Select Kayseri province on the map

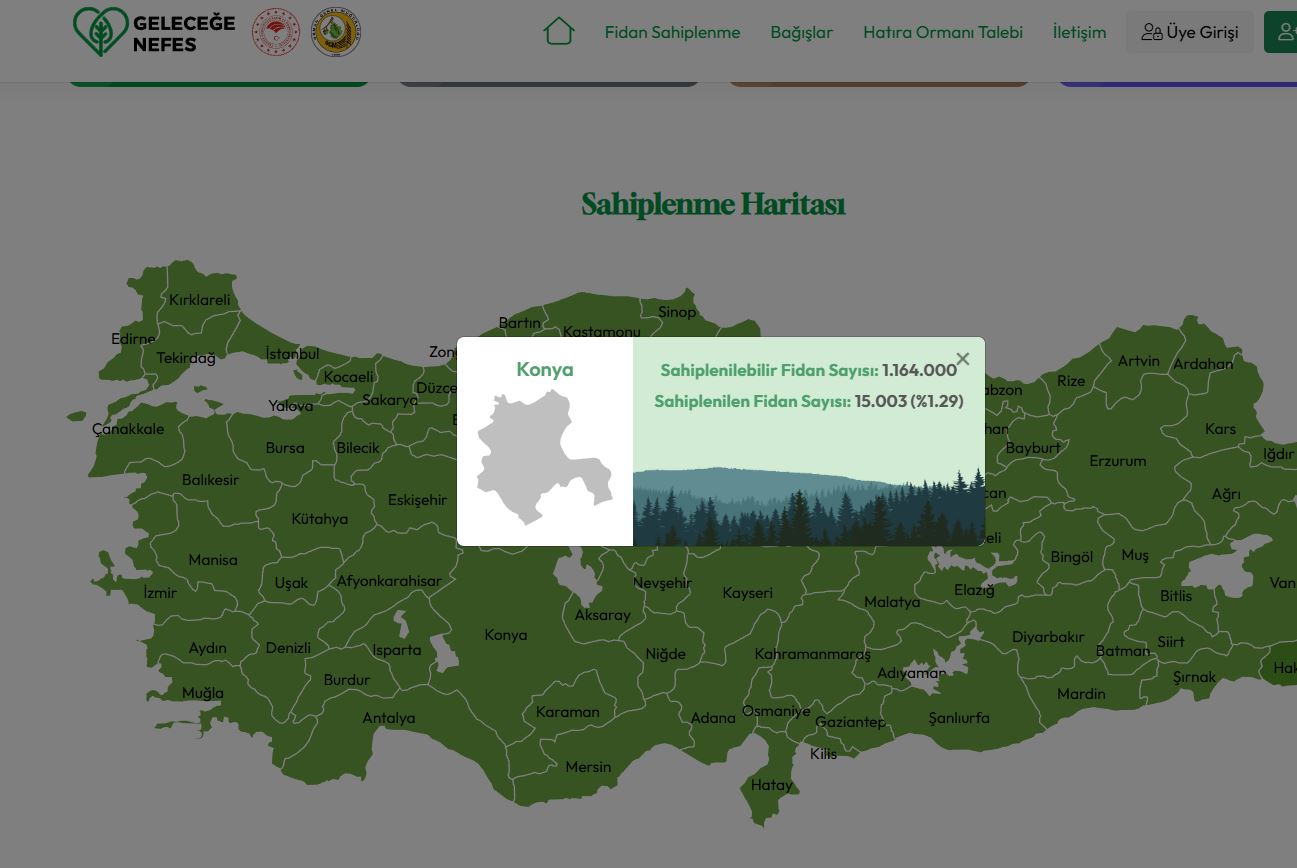click(747, 593)
